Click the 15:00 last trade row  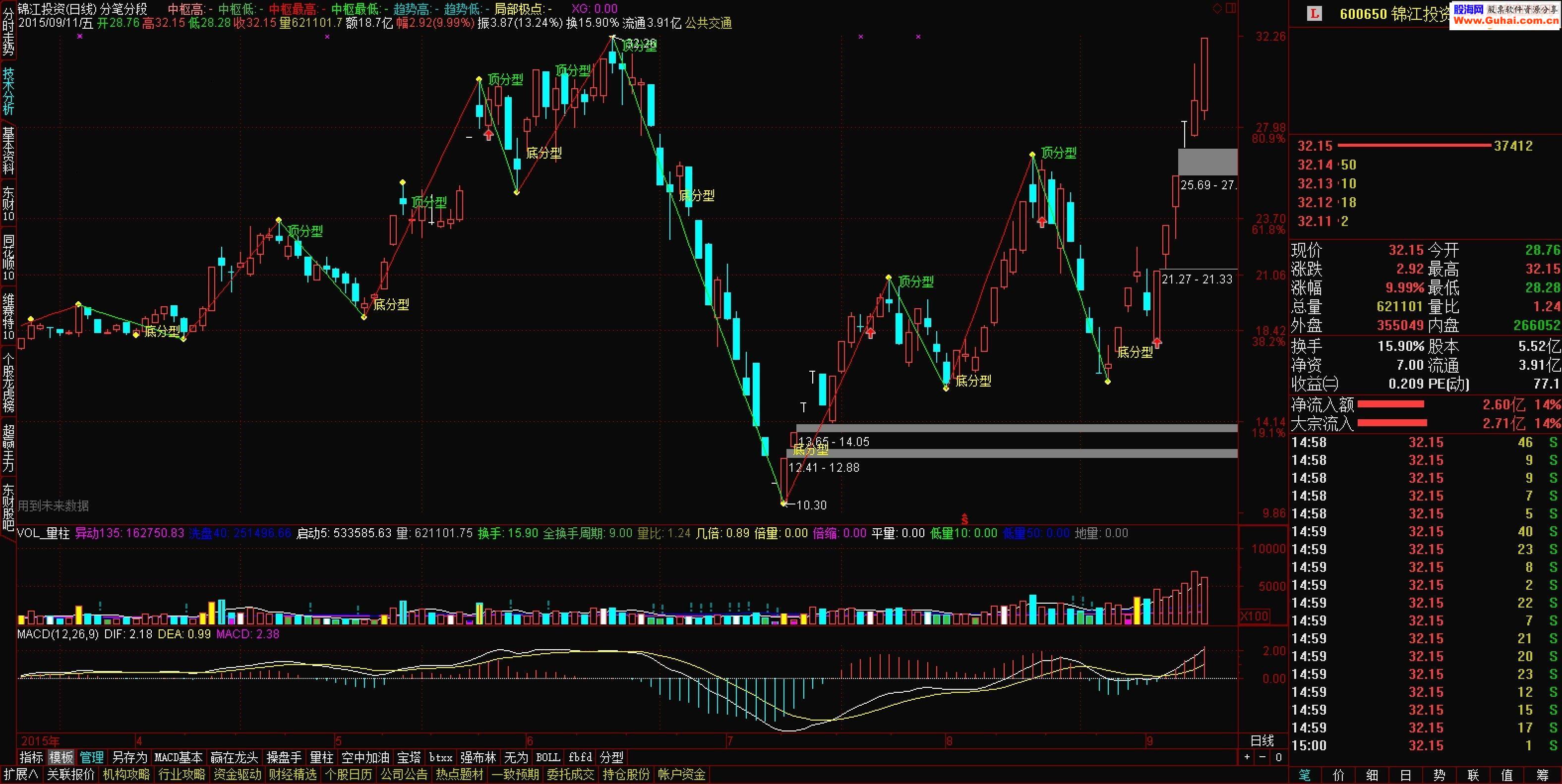click(1425, 746)
